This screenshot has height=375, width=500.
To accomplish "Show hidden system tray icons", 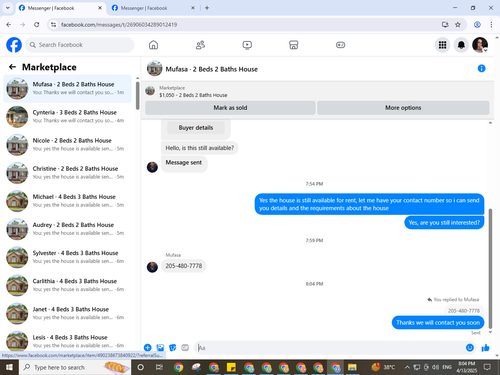I will click(x=407, y=367).
